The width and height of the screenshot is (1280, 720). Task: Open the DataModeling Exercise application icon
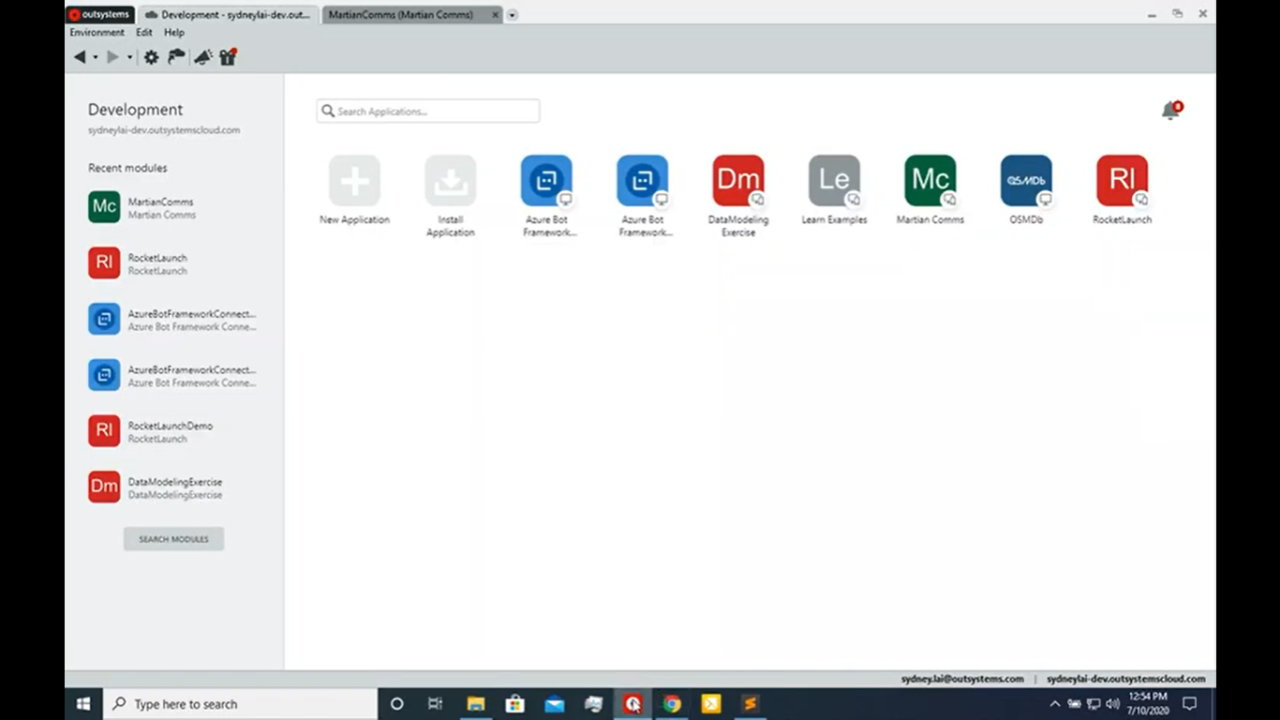[x=738, y=181]
